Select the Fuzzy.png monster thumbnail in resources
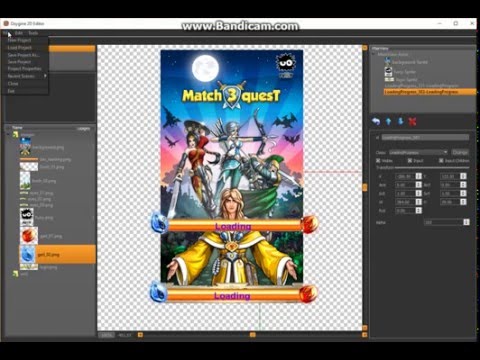 point(26,217)
